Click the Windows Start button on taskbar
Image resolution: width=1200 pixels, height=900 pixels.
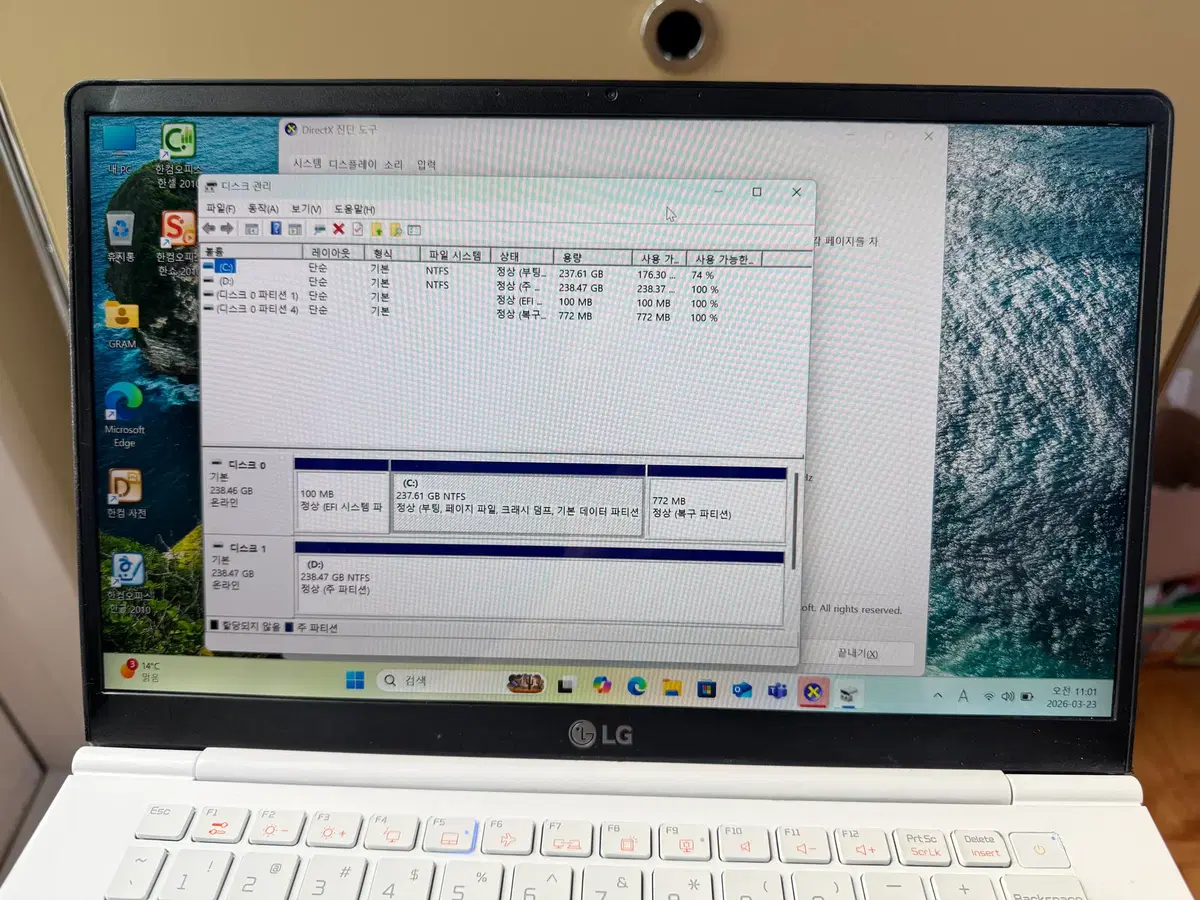coord(355,681)
